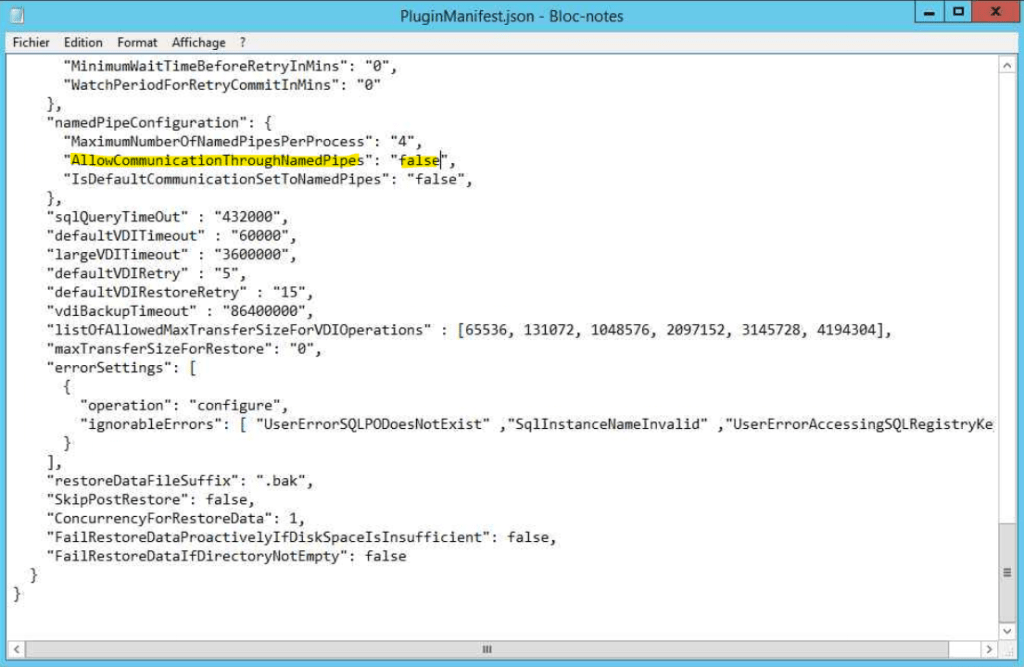Click the horizontal scrollbar right arrow
This screenshot has width=1024, height=667.
988,648
